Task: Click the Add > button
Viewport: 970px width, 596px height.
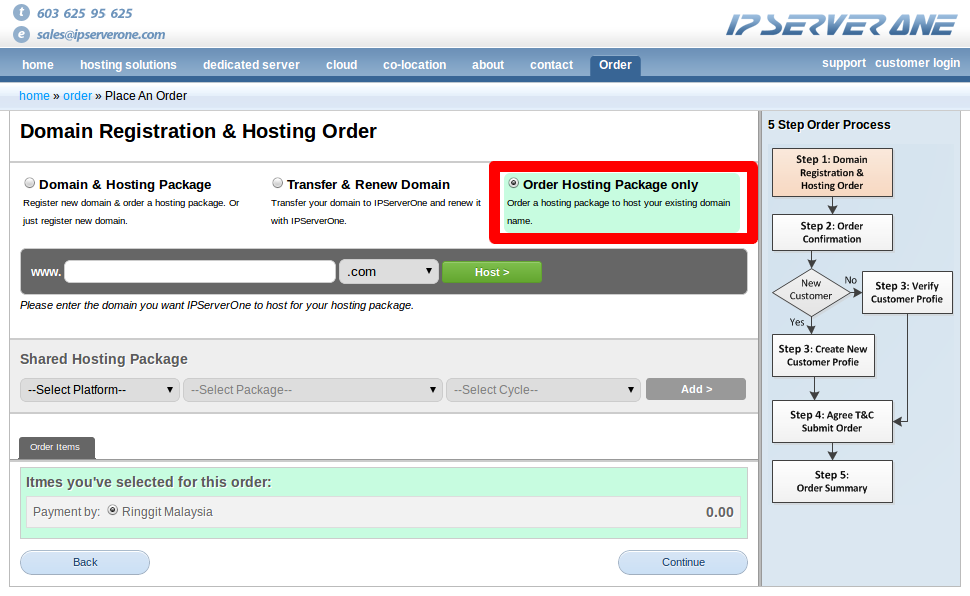Action: click(696, 389)
